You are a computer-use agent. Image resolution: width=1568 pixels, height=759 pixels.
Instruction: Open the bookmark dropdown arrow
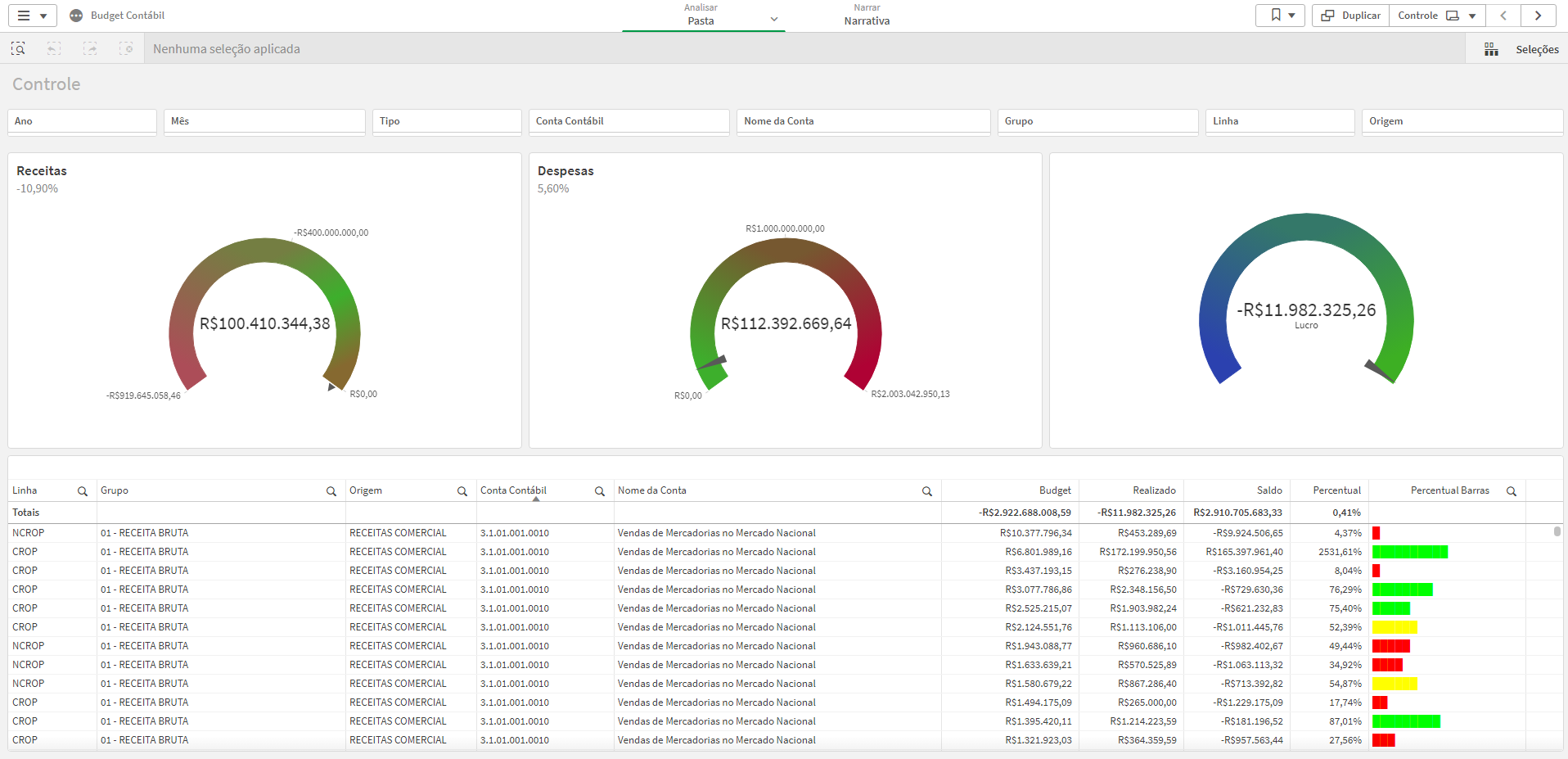pyautogui.click(x=1290, y=15)
